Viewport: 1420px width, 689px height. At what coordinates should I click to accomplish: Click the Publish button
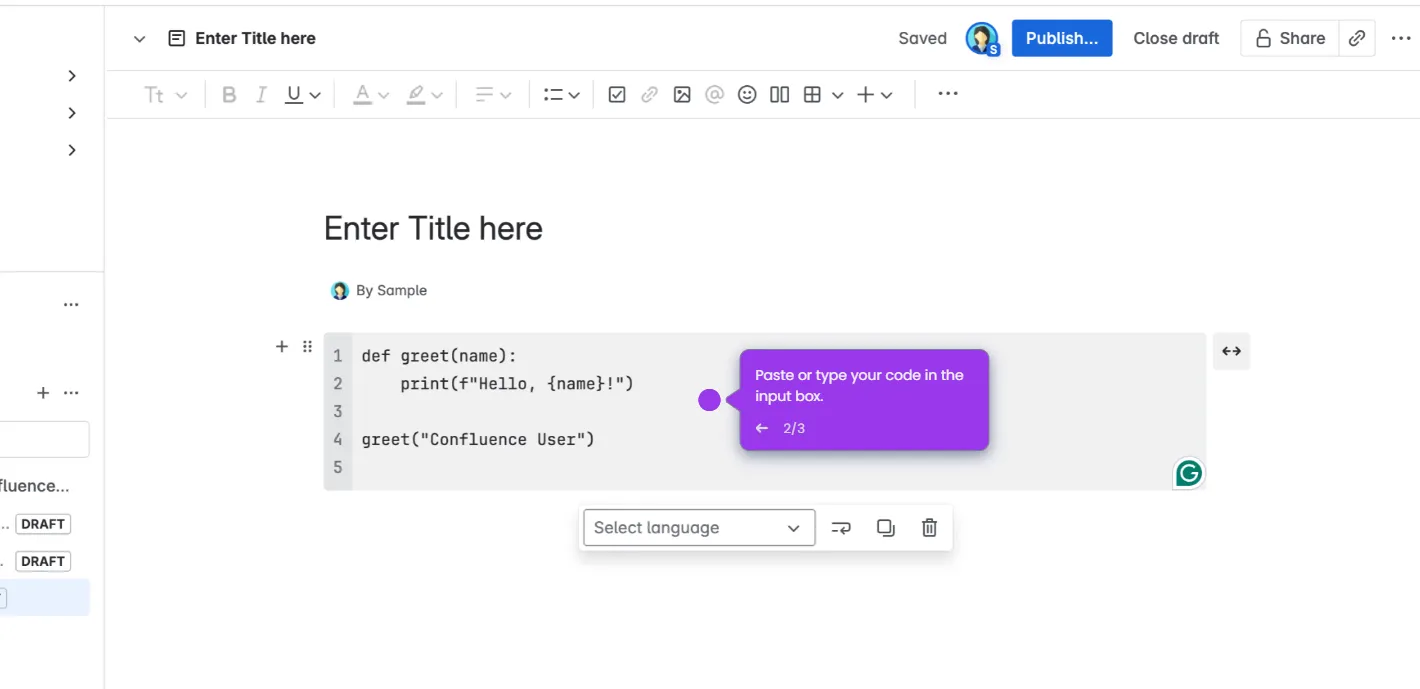[x=1062, y=38]
